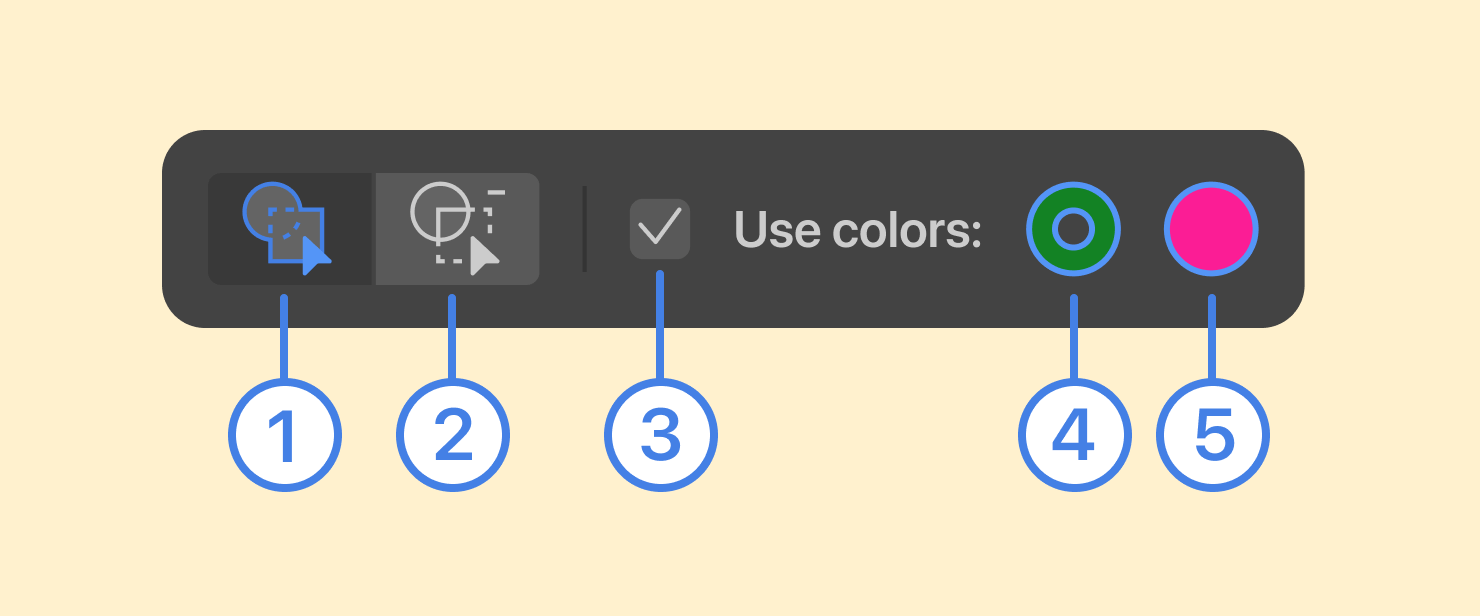
Task: Uncheck the checkmark next to Use colors
Action: 660,227
